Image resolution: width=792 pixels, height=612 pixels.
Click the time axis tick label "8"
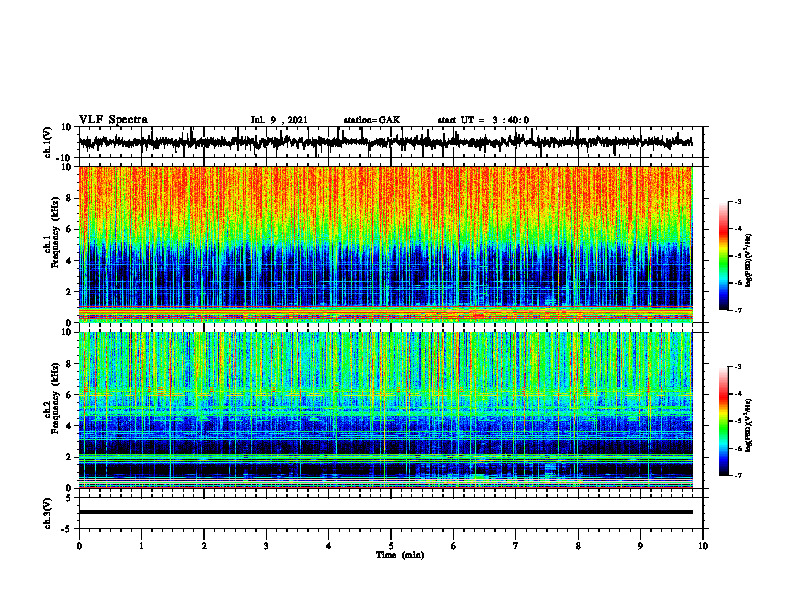(578, 546)
